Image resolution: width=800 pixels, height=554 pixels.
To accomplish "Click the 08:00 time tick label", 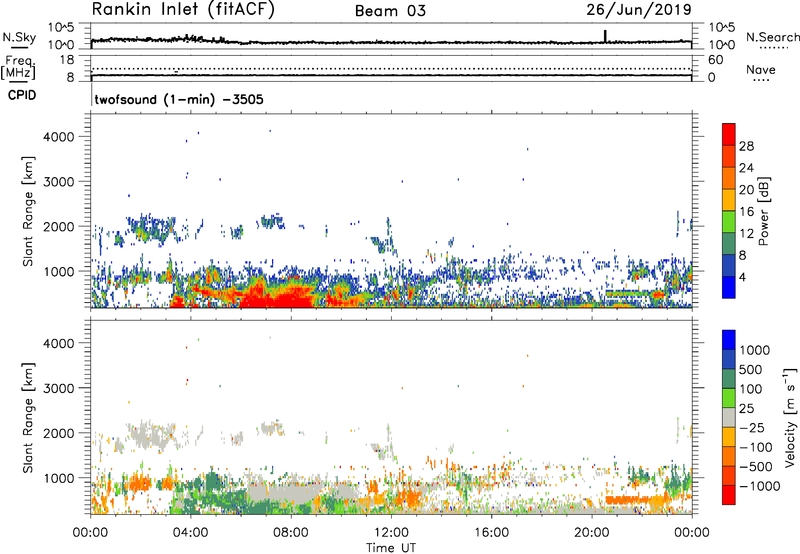I will click(291, 533).
